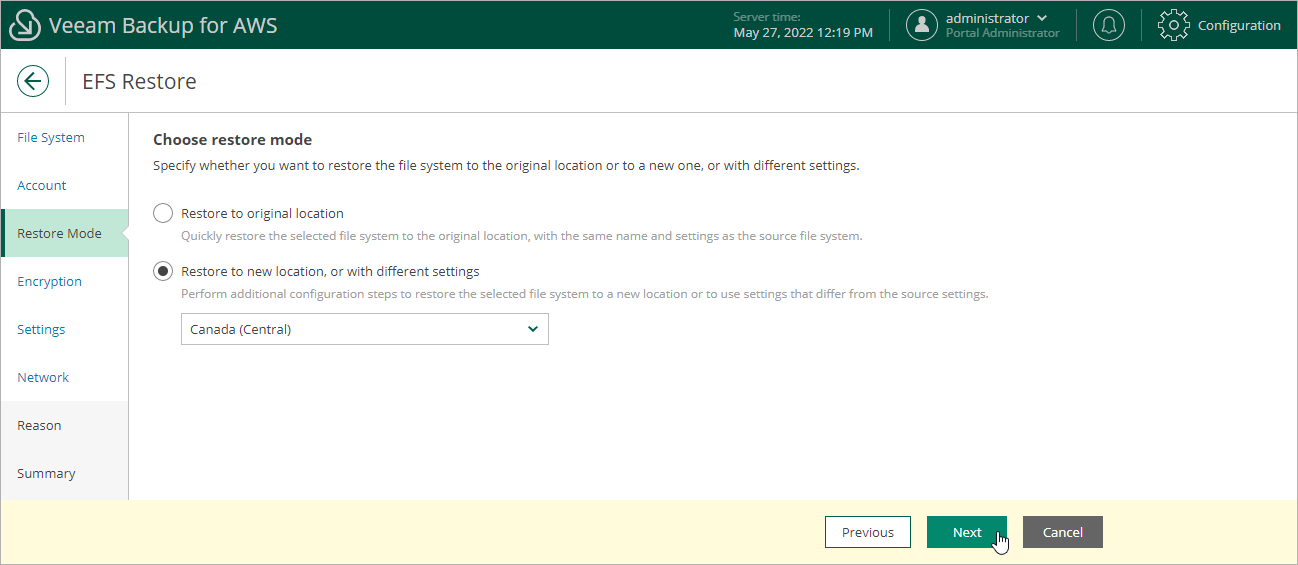Image resolution: width=1298 pixels, height=565 pixels.
Task: Click the administrator user avatar icon
Action: point(922,26)
